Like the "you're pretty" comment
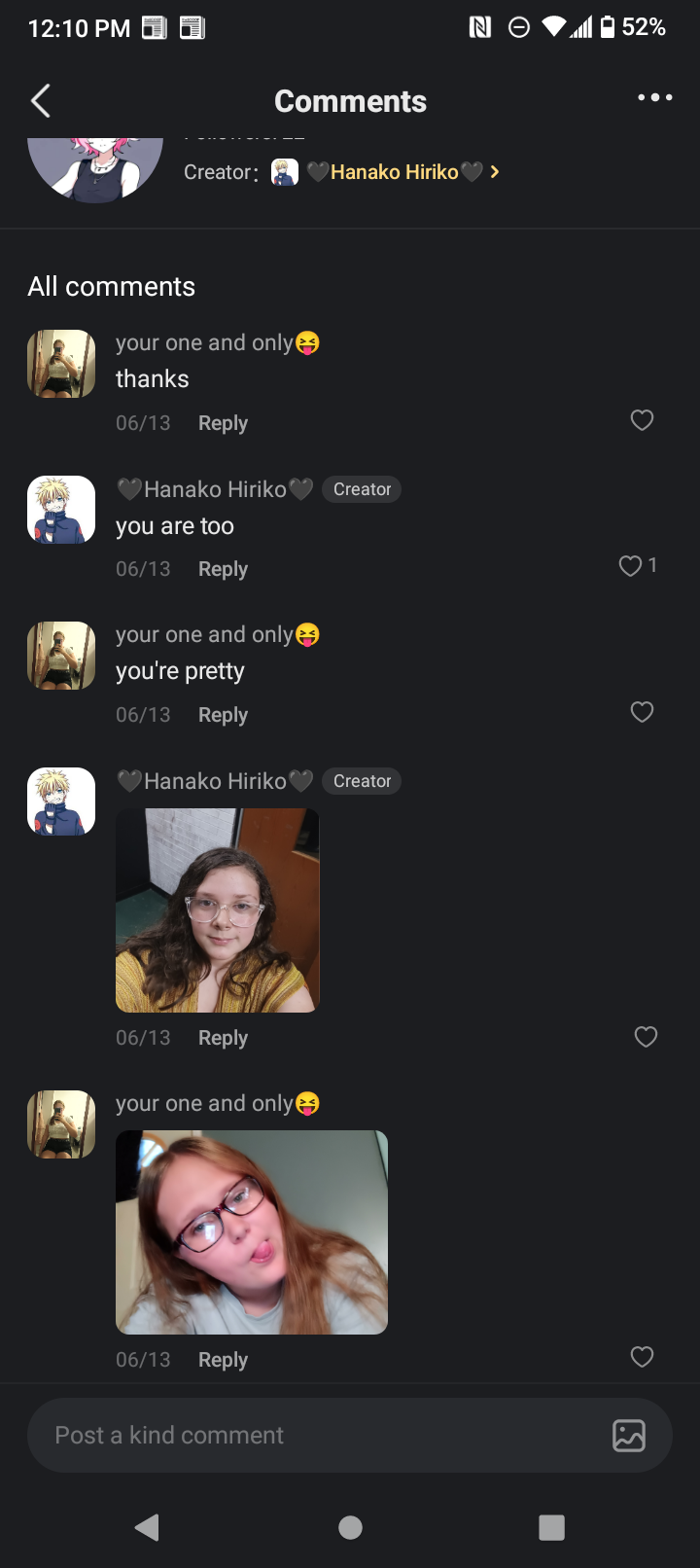The image size is (700, 1568). pyautogui.click(x=642, y=712)
